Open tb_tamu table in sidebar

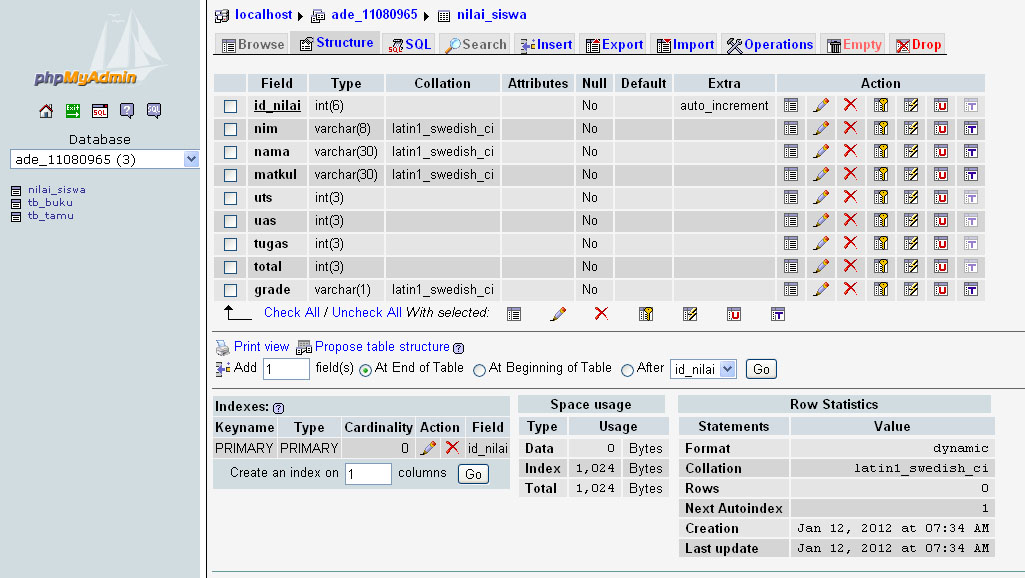51,216
